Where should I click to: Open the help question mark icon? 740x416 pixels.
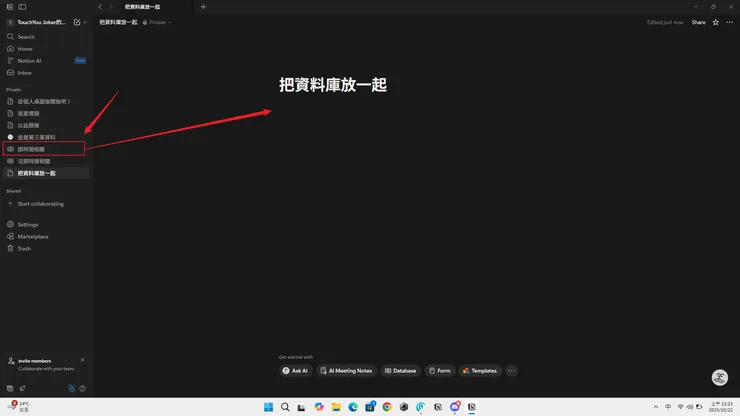[x=83, y=388]
